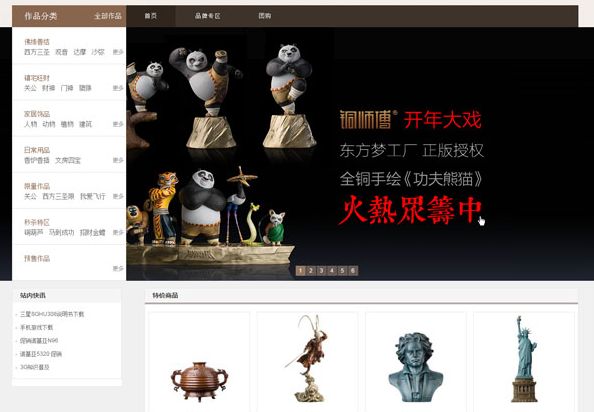The width and height of the screenshot is (594, 412).
Task: Select the 西方三圣限 subcategory link
Action: click(58, 196)
